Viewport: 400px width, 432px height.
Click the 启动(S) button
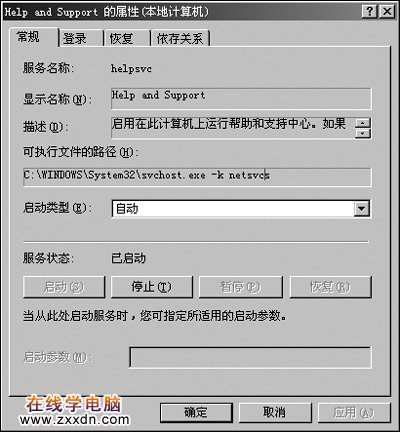[64, 287]
